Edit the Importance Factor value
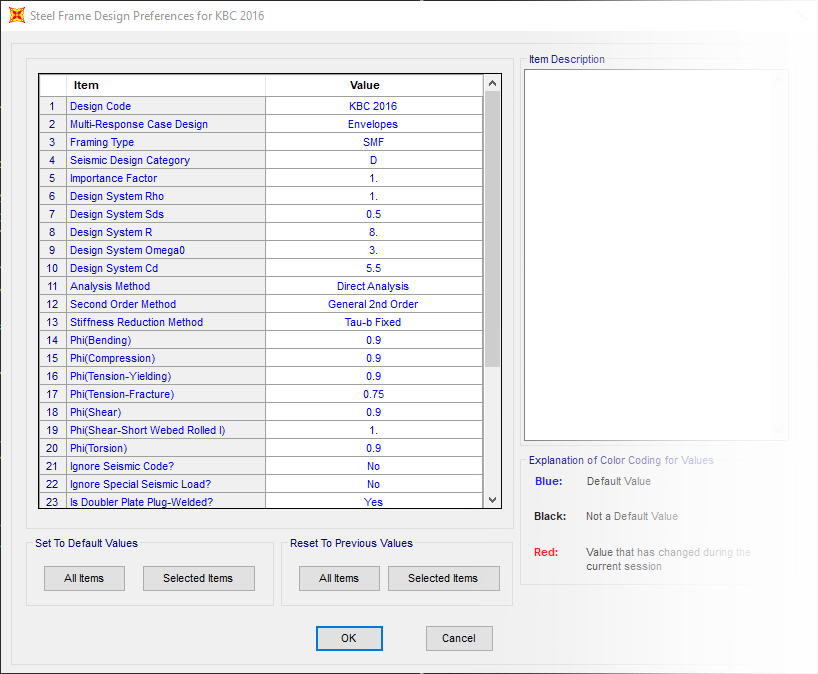This screenshot has width=818, height=674. pyautogui.click(x=373, y=178)
